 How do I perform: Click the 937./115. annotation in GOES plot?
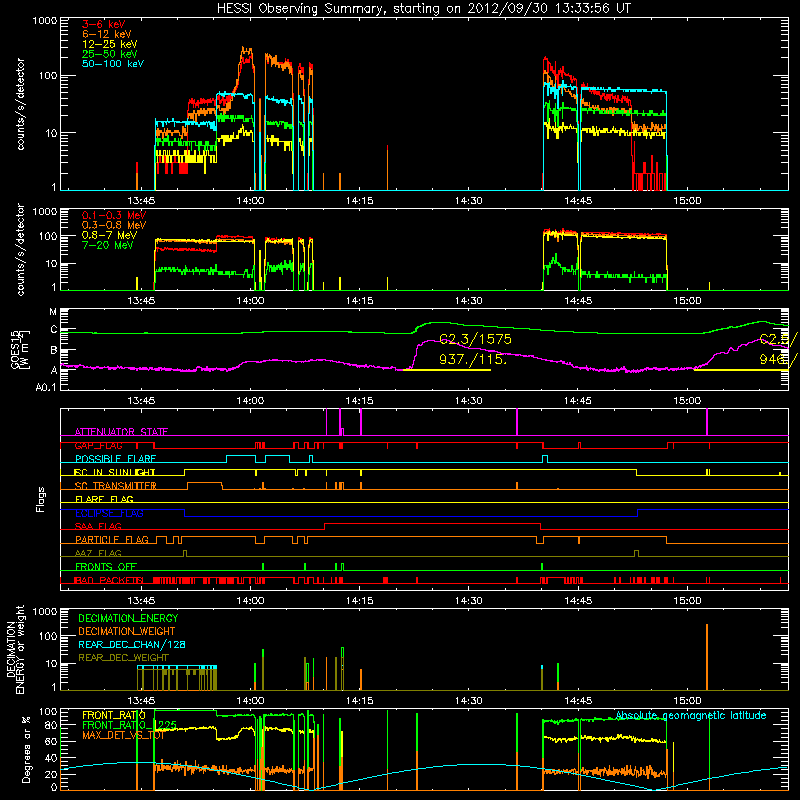click(x=473, y=360)
